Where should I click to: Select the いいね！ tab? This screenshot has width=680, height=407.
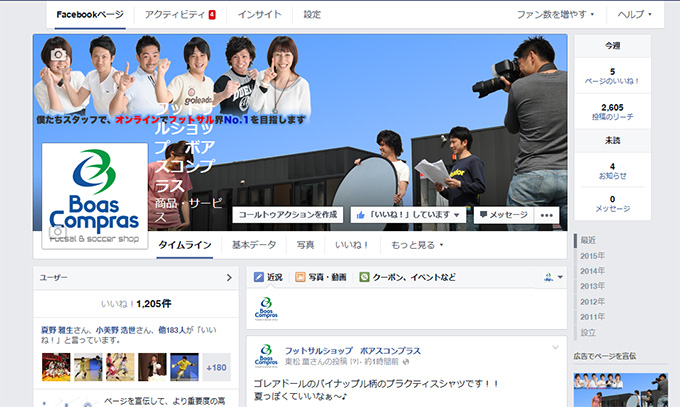click(x=351, y=245)
